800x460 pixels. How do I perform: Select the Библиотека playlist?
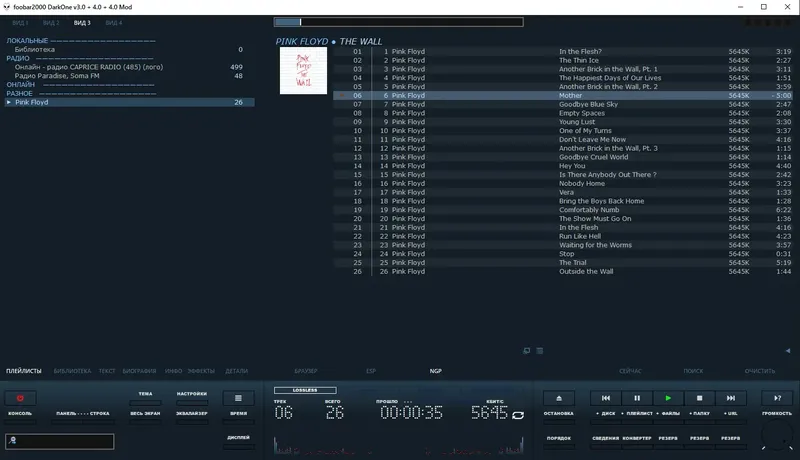pyautogui.click(x=130, y=49)
